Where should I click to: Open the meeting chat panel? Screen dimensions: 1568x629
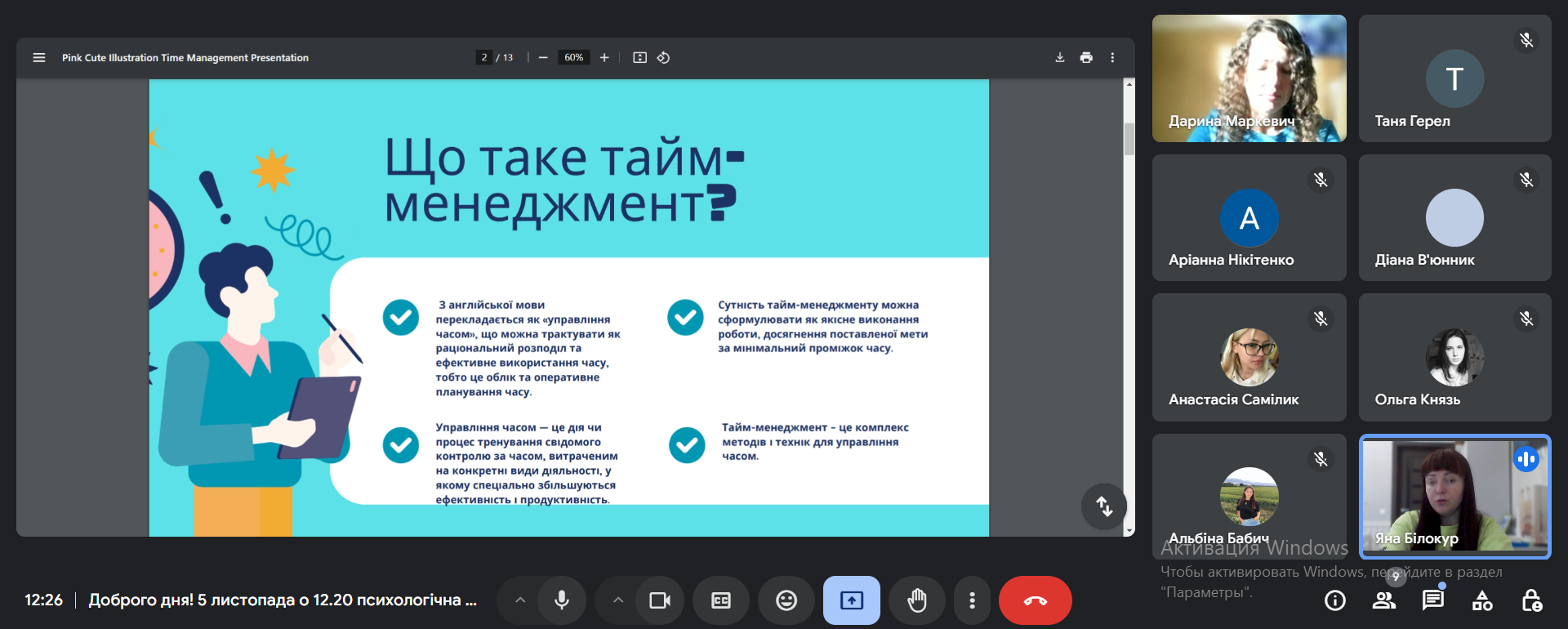coord(1432,600)
